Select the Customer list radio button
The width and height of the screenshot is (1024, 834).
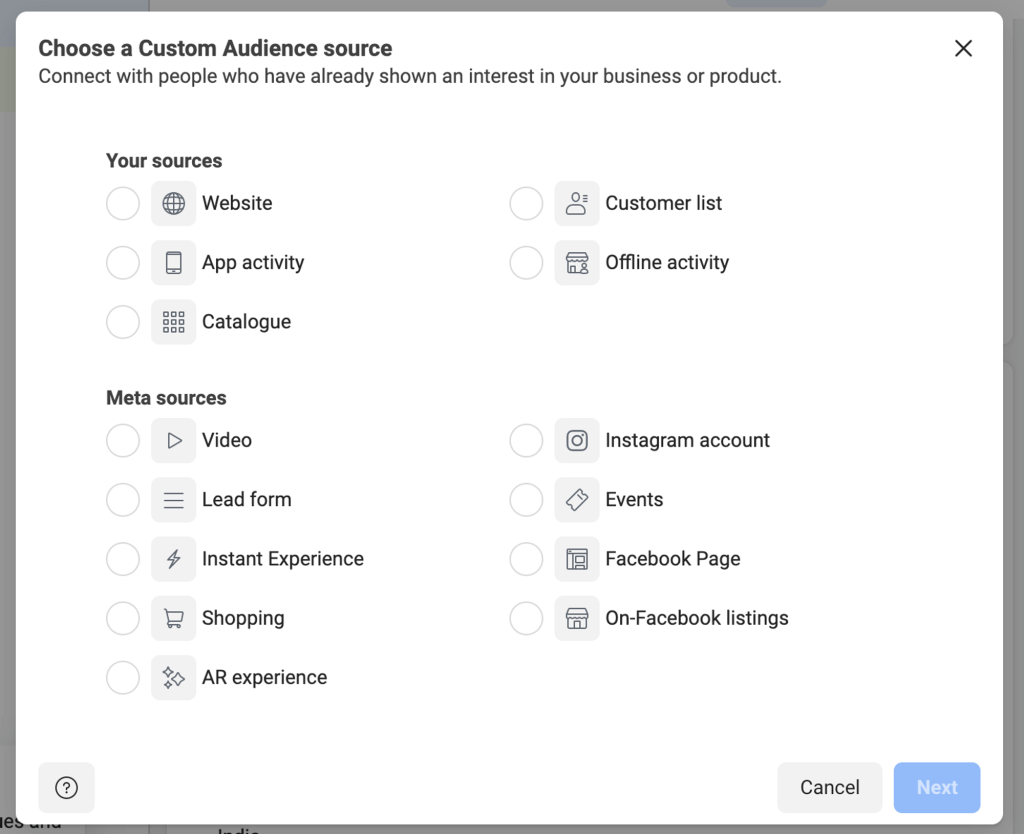point(526,203)
